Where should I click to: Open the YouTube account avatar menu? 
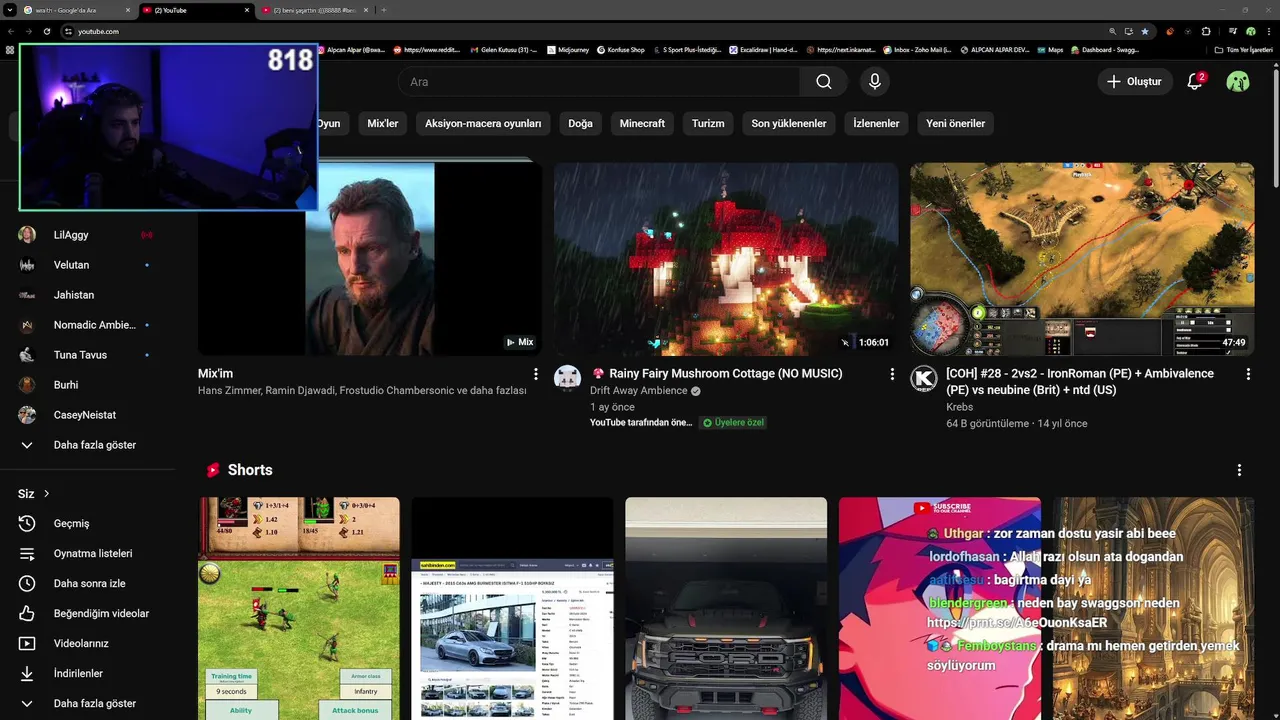(1238, 82)
